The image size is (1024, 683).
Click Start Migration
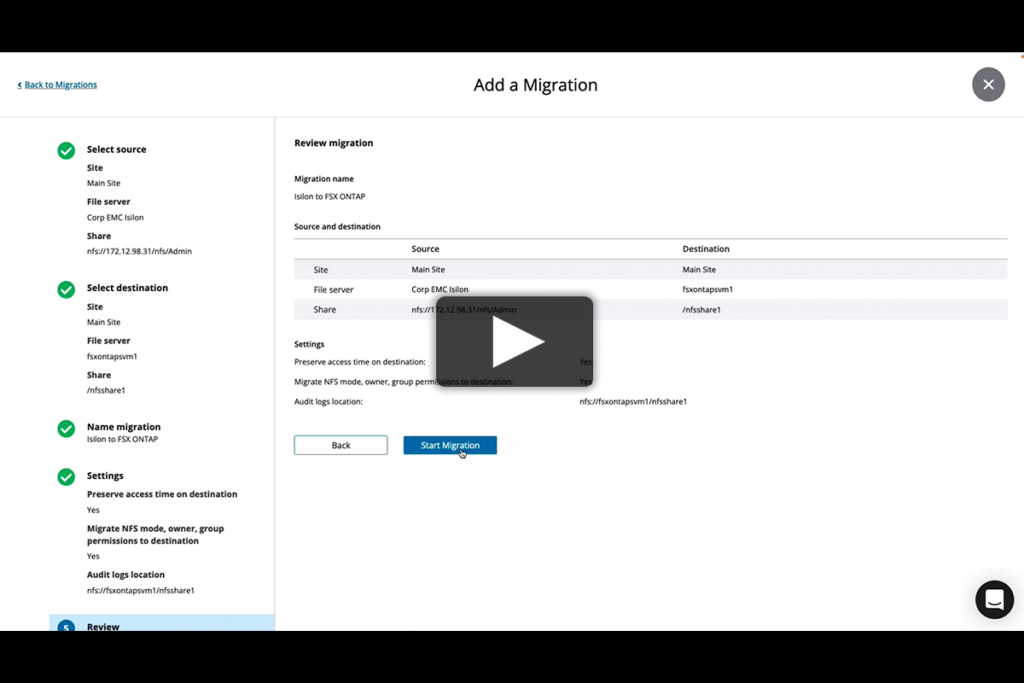coord(450,445)
